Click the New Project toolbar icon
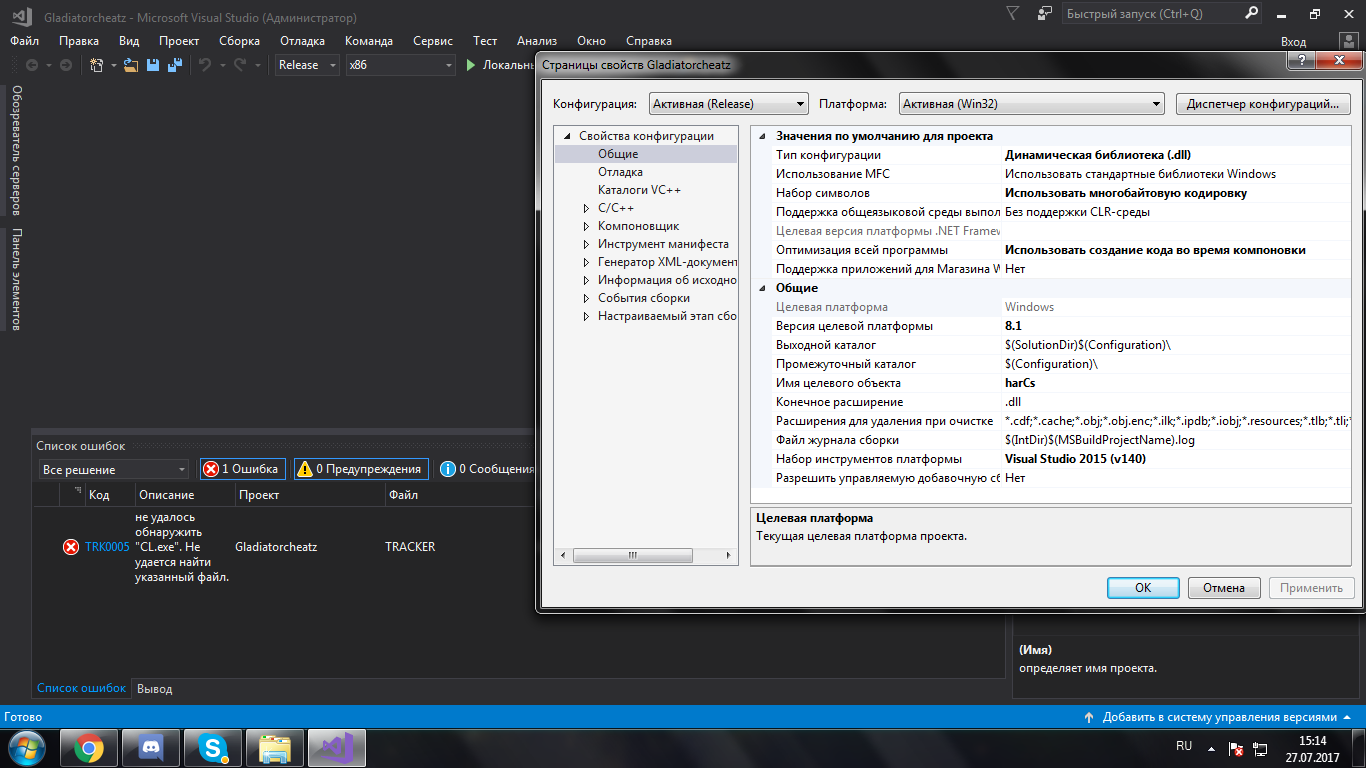 pos(97,65)
